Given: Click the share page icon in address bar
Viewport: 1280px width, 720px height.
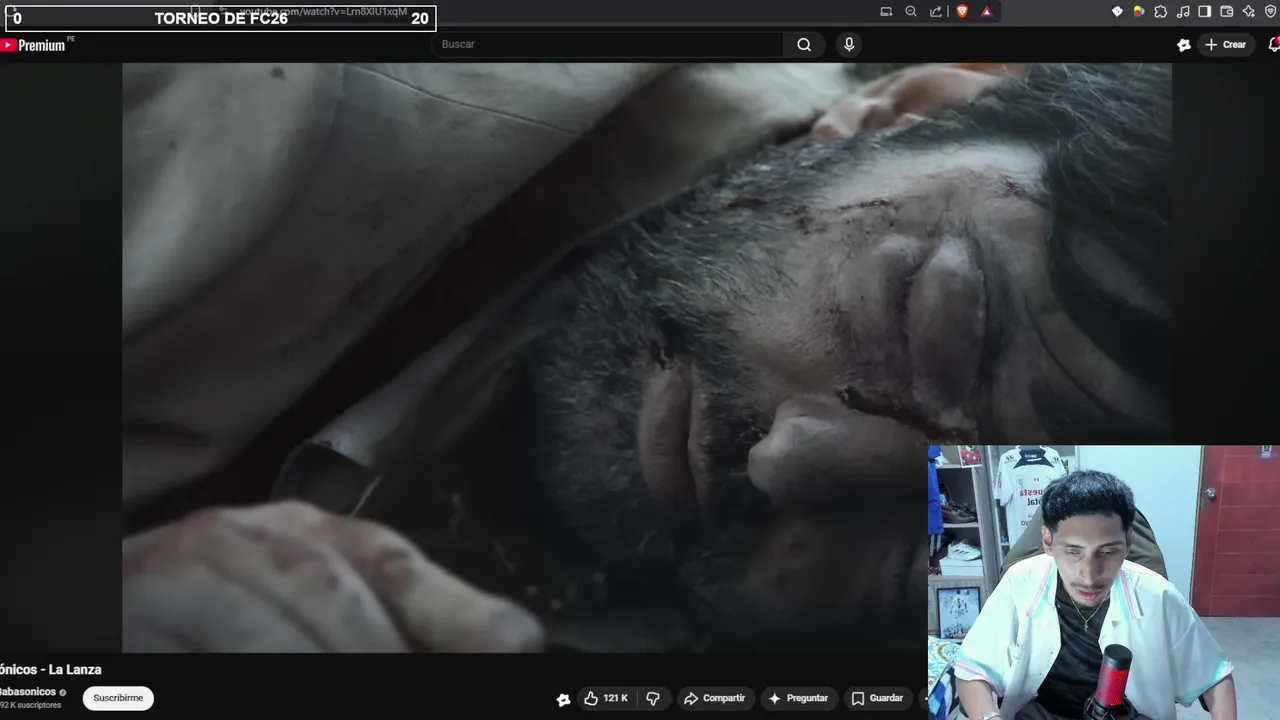Looking at the screenshot, I should click(x=936, y=11).
